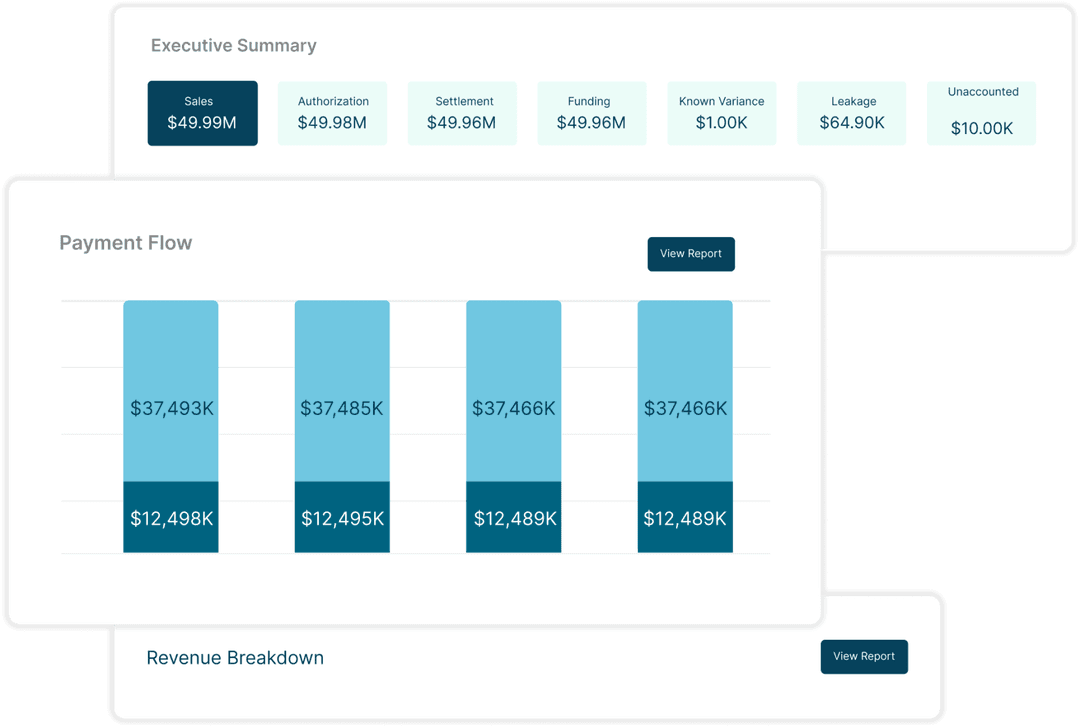The width and height of the screenshot is (1080, 726).
Task: Choose the Funding $49.96M card
Action: click(x=591, y=113)
